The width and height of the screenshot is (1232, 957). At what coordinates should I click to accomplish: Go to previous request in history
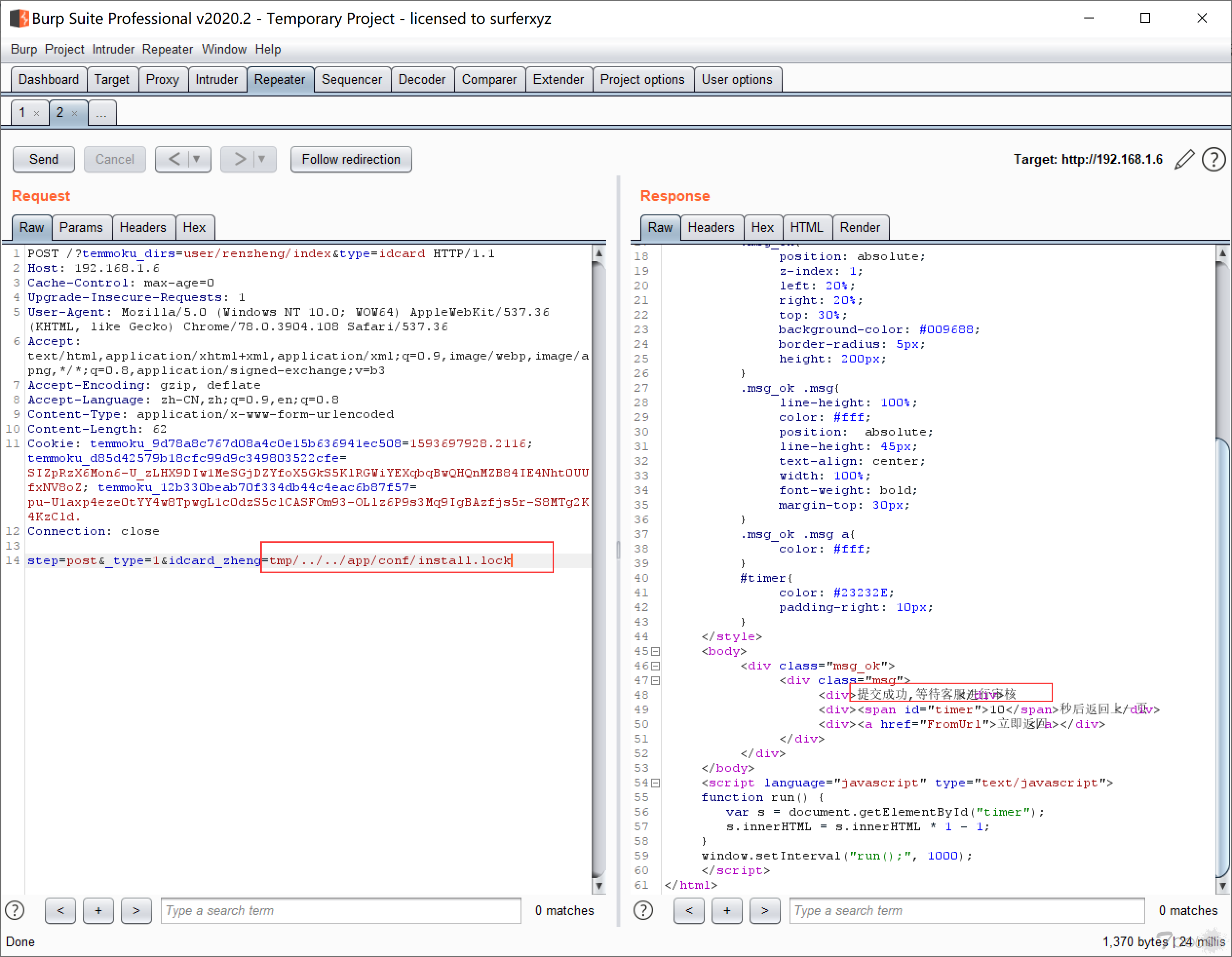[x=174, y=160]
